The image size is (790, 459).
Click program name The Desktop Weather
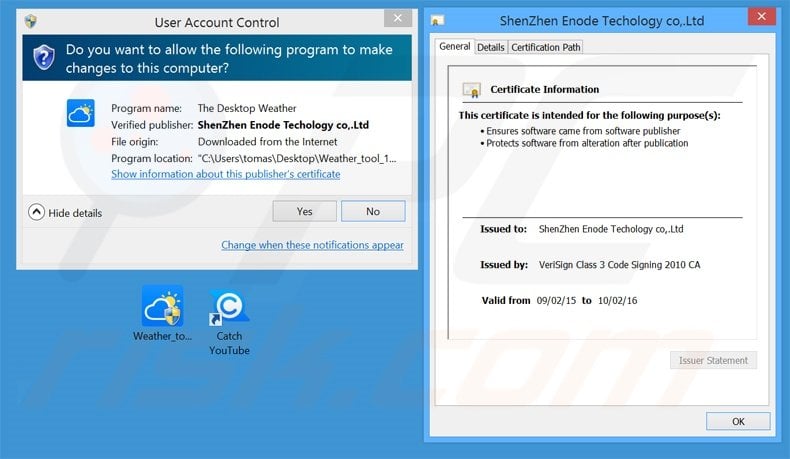pyautogui.click(x=247, y=108)
